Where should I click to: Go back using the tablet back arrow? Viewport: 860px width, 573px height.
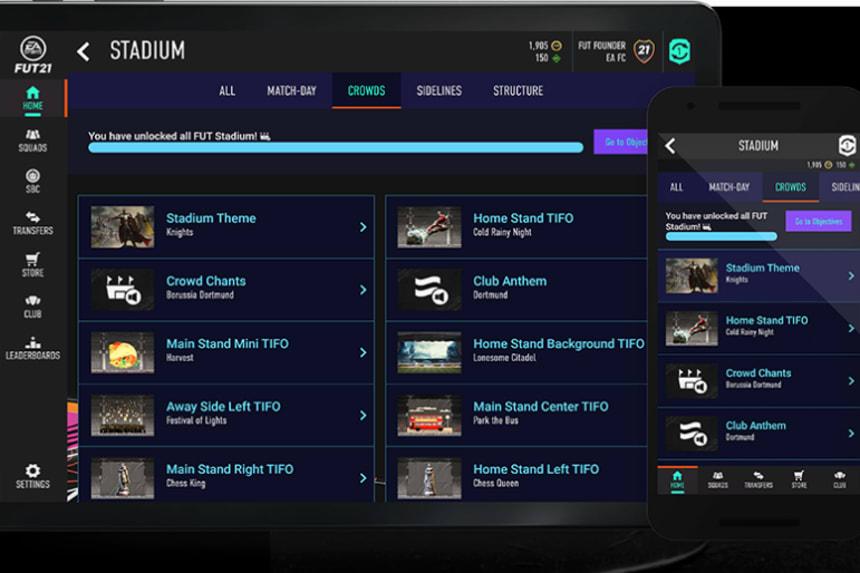83,52
